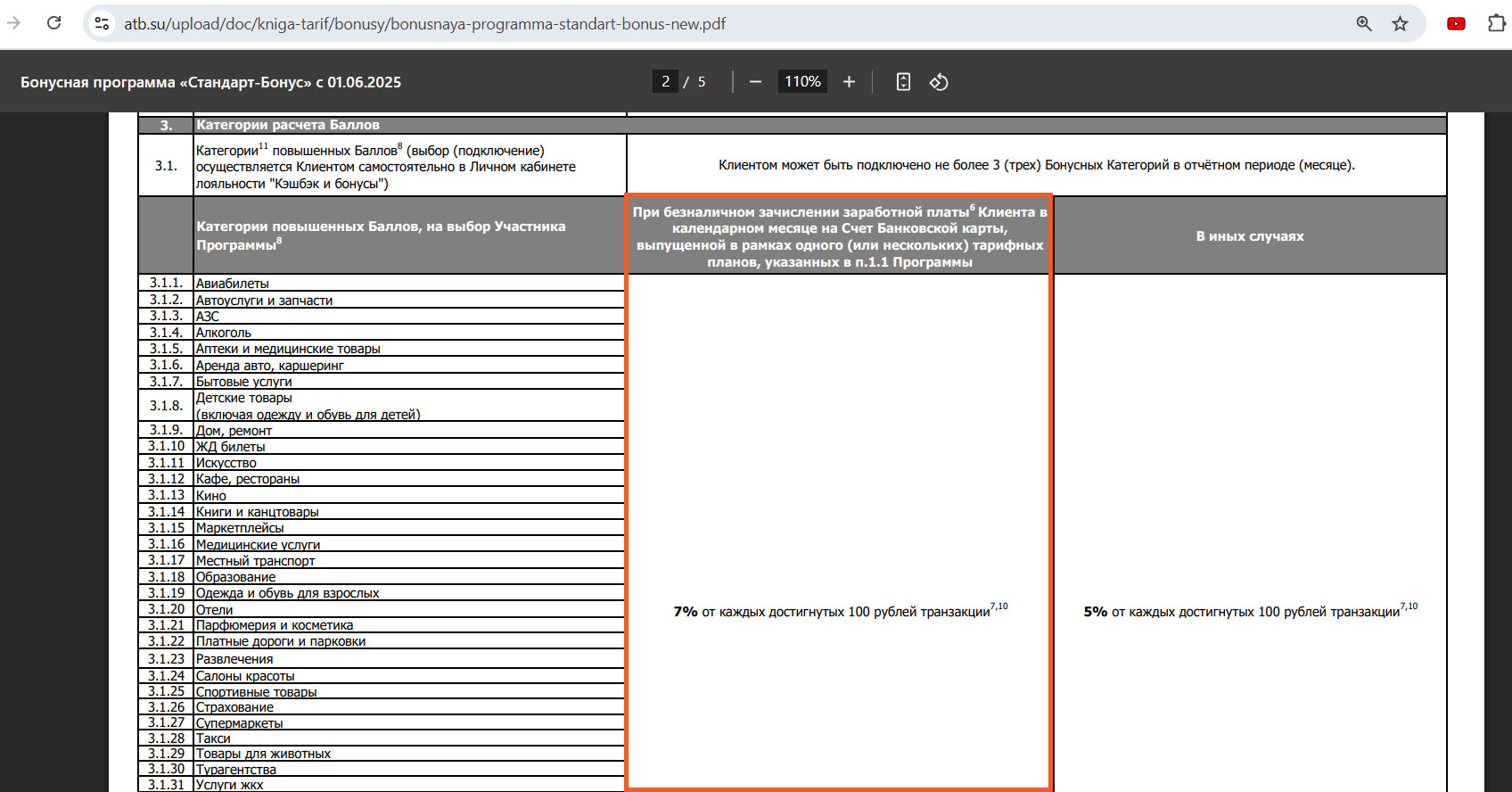
Task: Go forward with the browser arrow
Action: [x=14, y=23]
